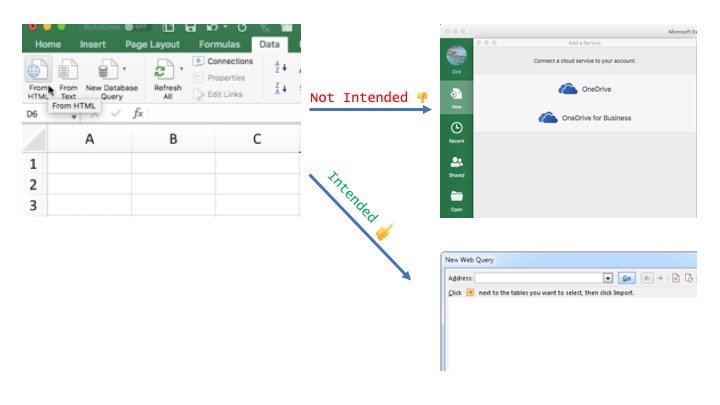Click cell C3 in the sheet

257,205
